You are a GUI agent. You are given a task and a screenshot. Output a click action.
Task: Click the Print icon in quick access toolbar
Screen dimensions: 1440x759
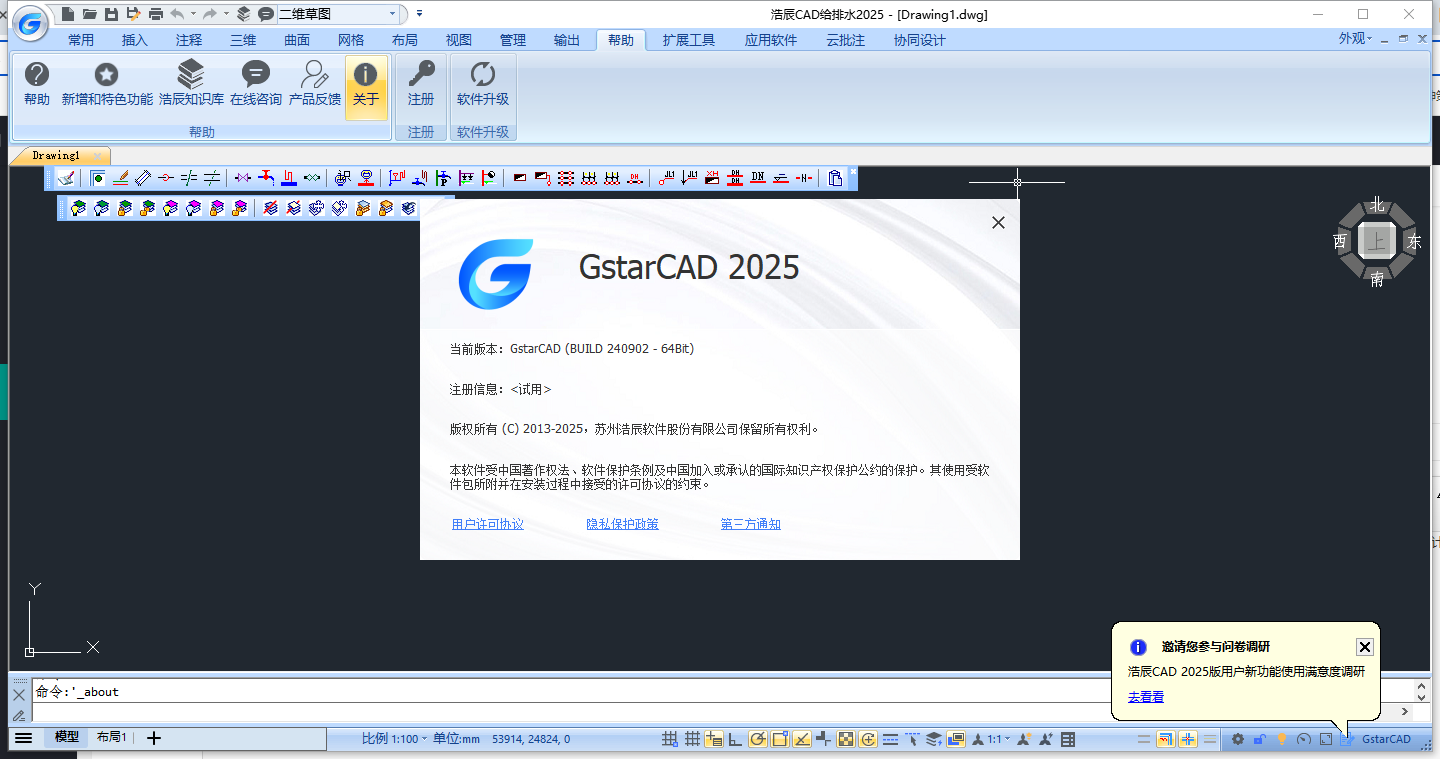155,14
